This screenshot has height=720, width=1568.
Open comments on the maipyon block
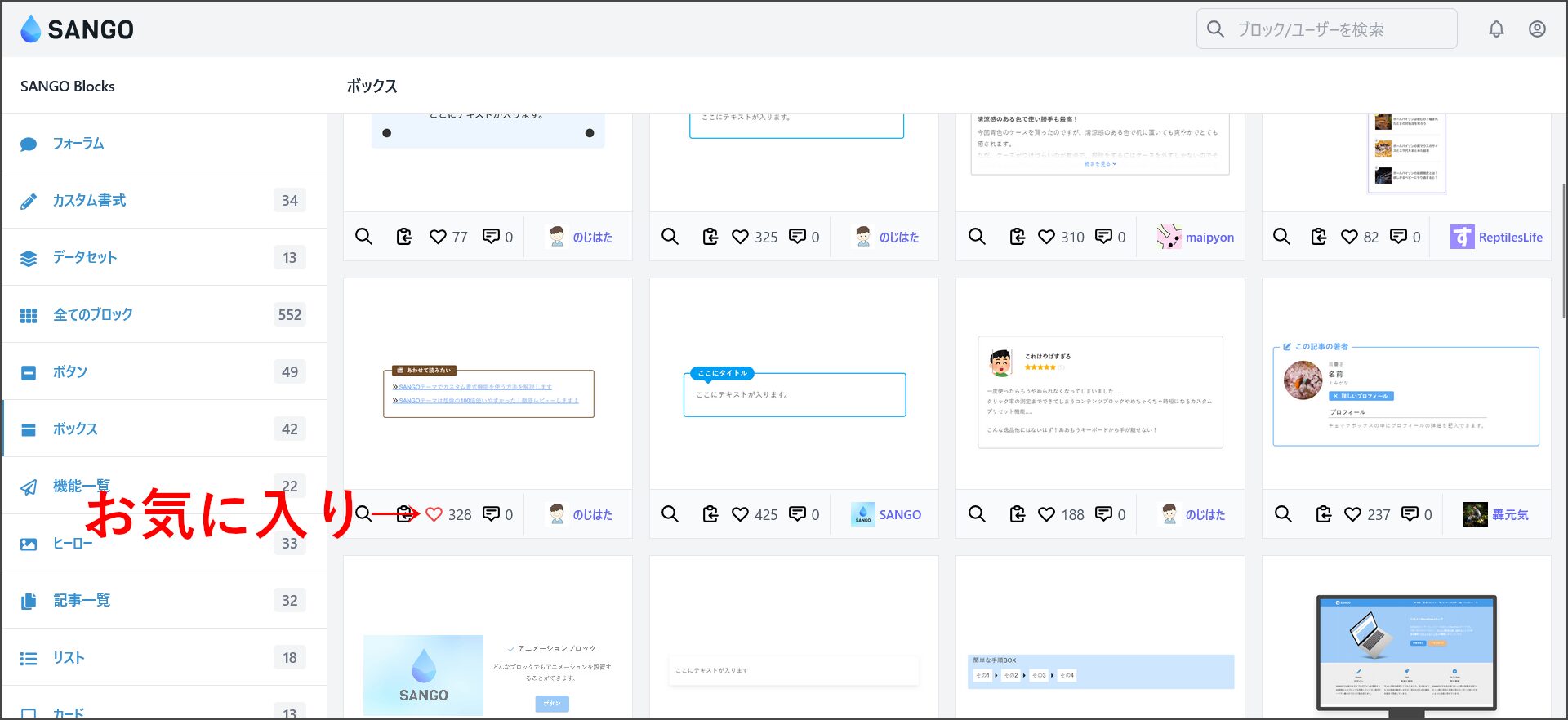tap(1103, 237)
